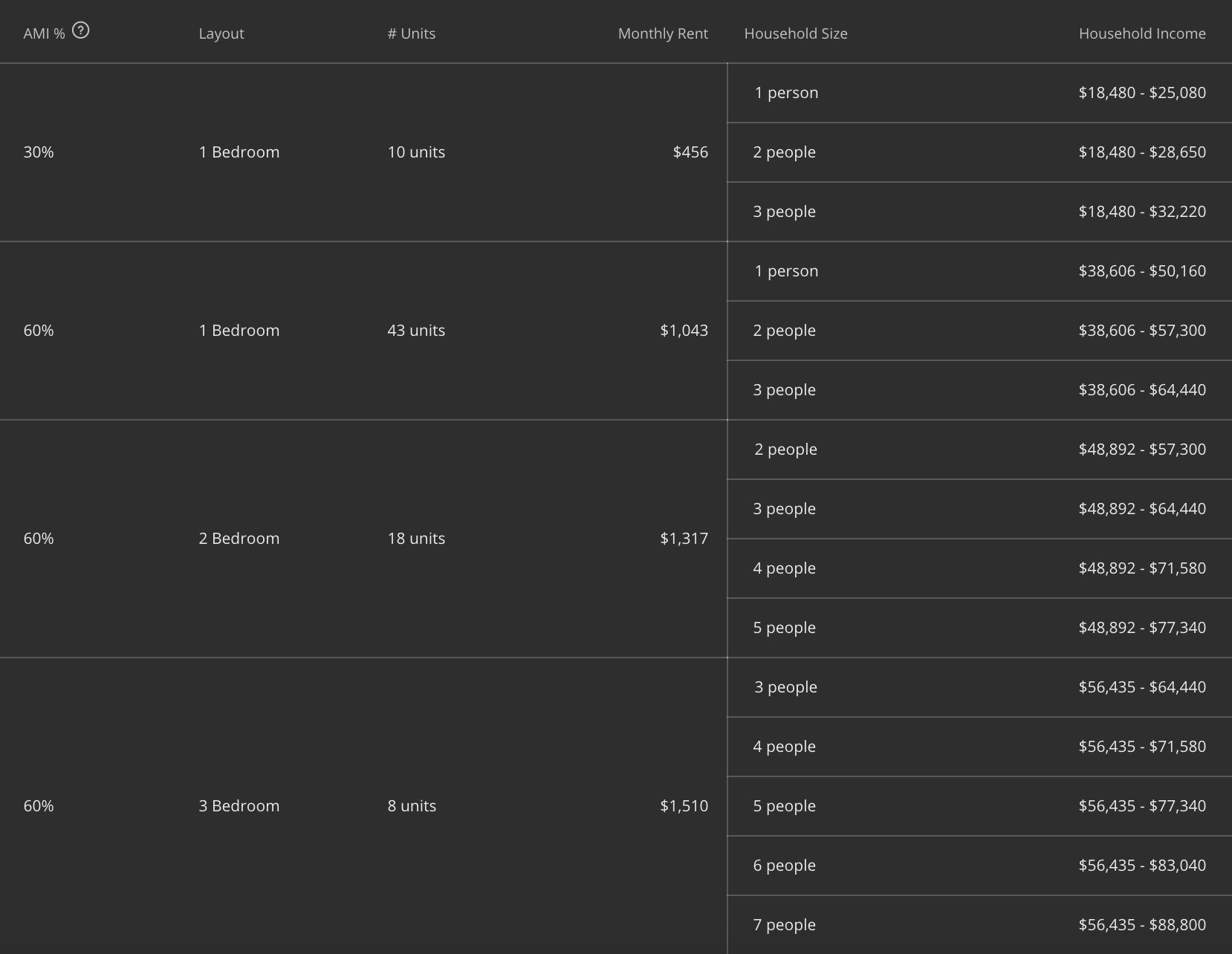
Task: Click the $456 monthly rent value
Action: [690, 152]
